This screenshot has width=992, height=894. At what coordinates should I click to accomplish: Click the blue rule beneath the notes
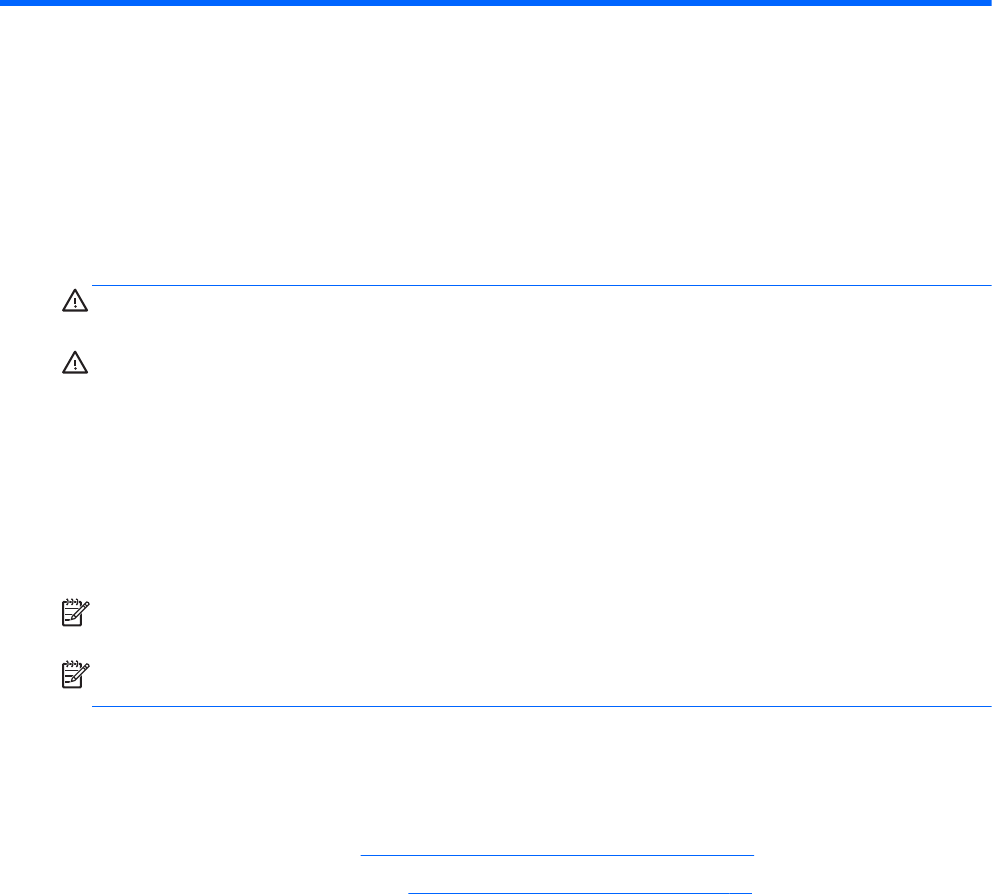(x=540, y=708)
